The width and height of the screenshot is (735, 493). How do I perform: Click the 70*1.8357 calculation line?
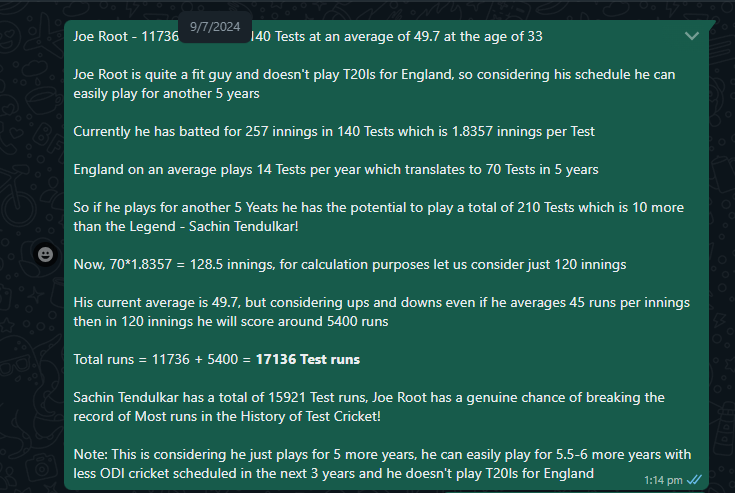coord(350,265)
